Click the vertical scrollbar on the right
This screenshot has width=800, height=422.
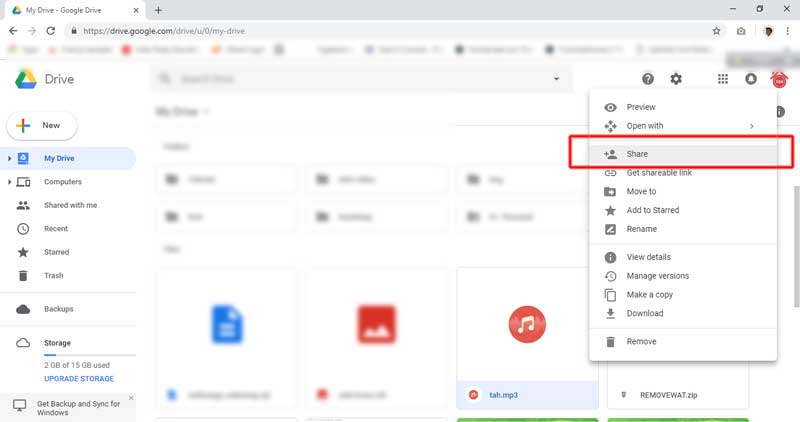click(x=797, y=246)
